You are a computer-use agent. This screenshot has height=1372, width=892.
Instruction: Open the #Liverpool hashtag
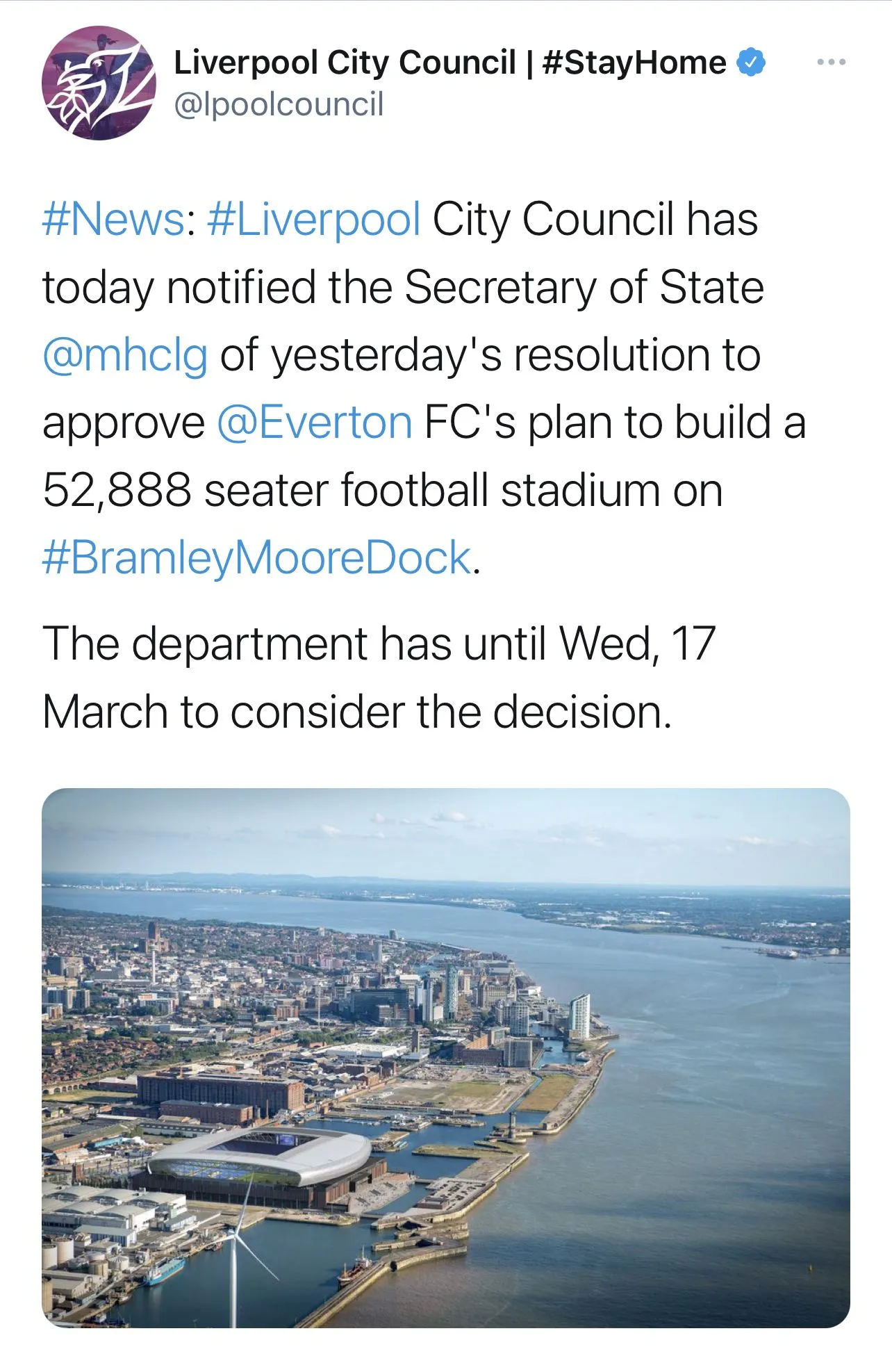click(x=314, y=220)
